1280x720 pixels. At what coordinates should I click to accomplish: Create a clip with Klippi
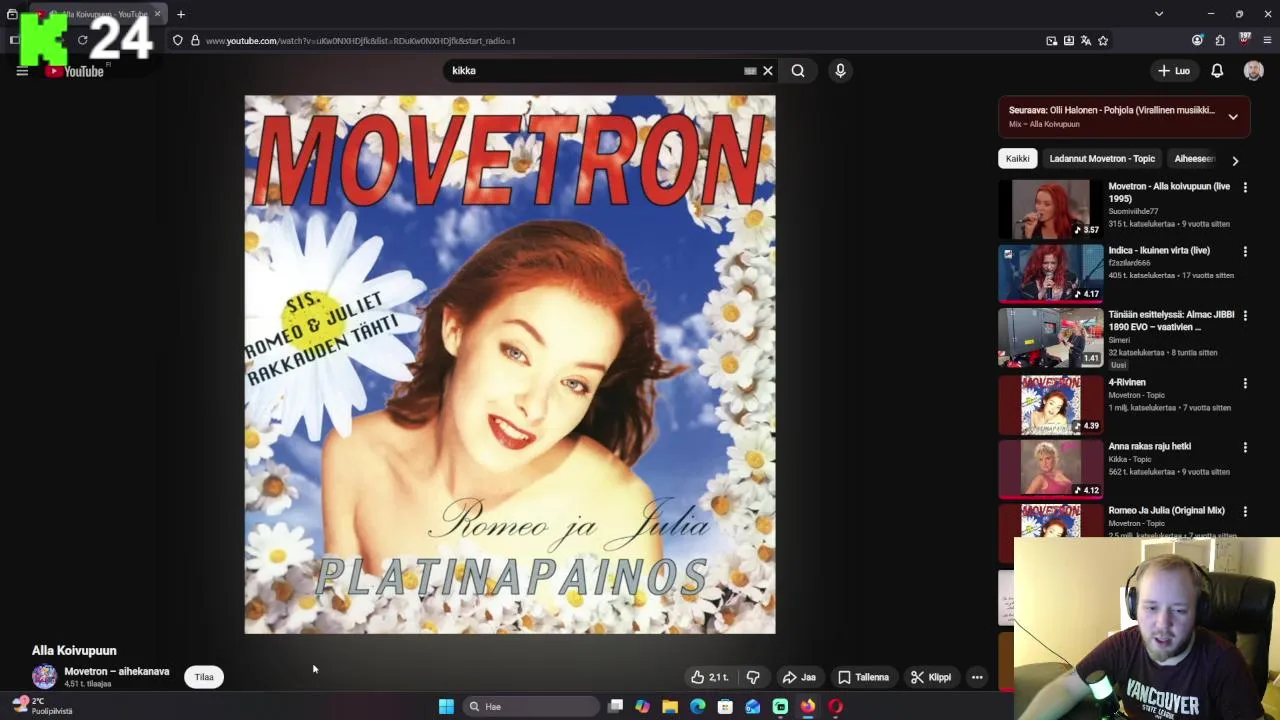point(931,677)
